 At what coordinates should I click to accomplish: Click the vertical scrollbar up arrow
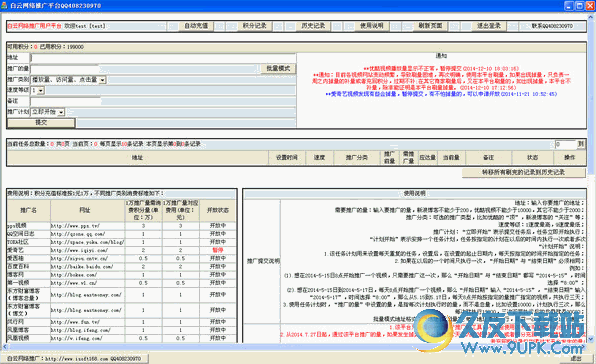[x=591, y=17]
